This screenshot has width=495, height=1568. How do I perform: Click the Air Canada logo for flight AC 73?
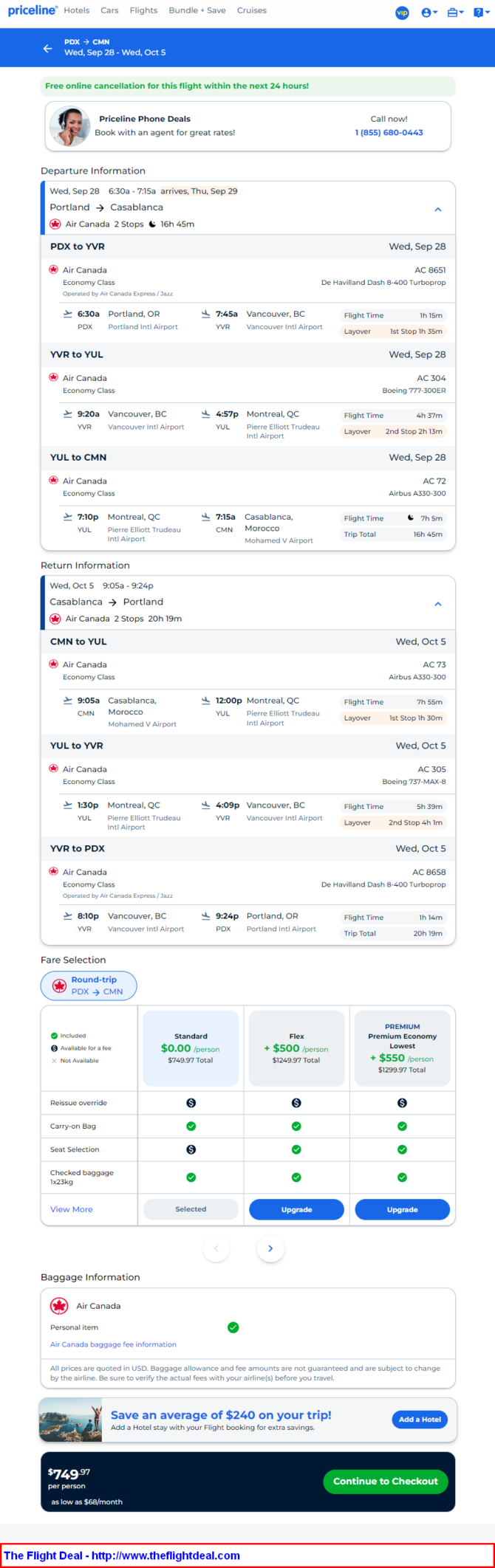click(x=54, y=664)
